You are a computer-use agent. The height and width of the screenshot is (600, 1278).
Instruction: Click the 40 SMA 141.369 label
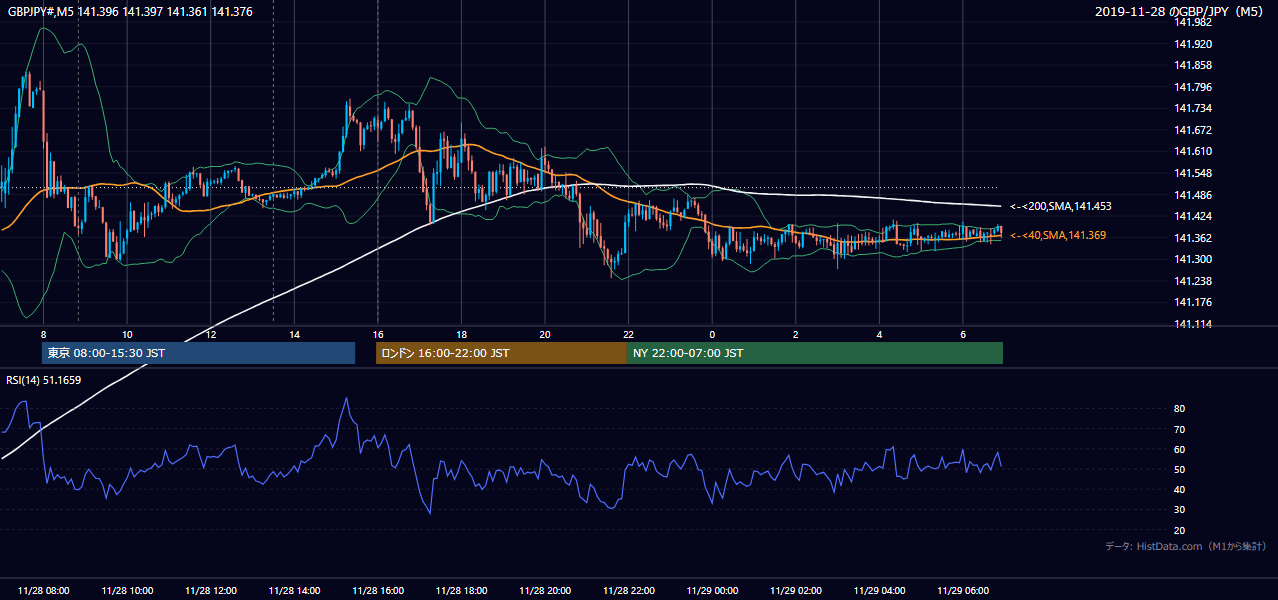coord(1058,235)
